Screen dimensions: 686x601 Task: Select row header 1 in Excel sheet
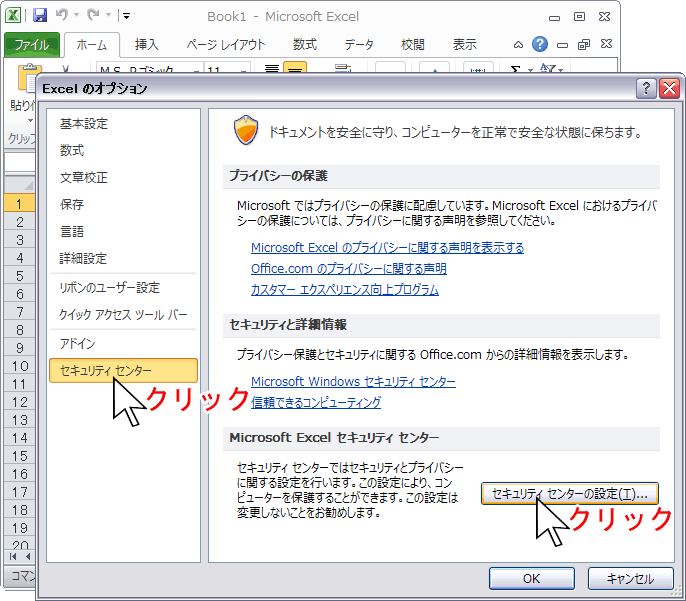coord(19,204)
